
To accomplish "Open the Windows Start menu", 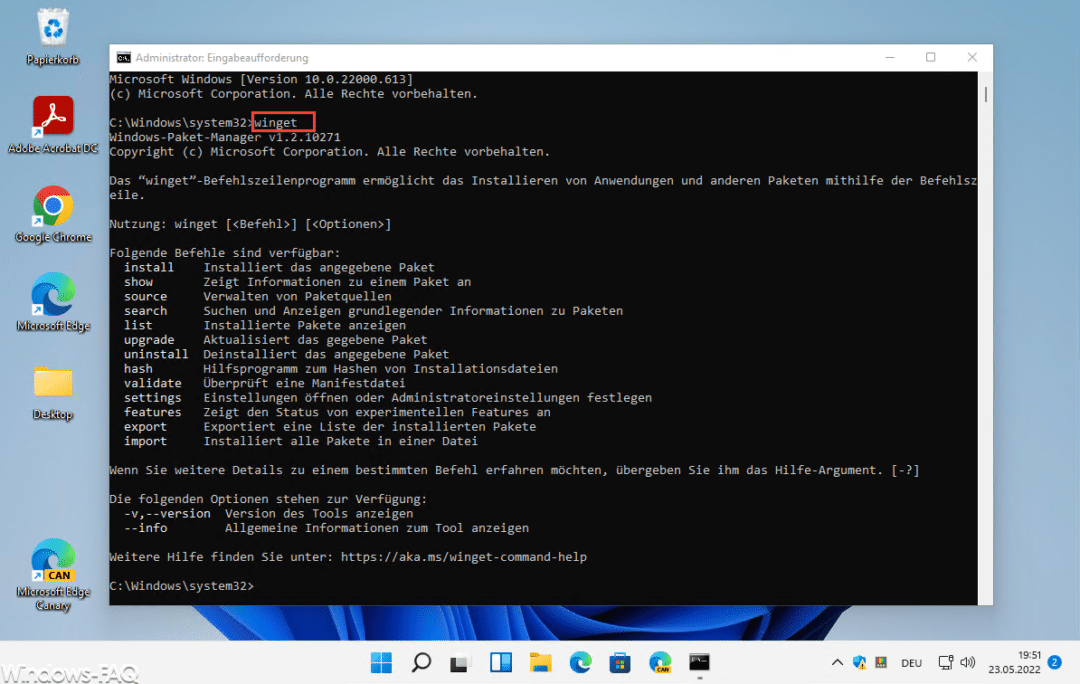I will (382, 662).
